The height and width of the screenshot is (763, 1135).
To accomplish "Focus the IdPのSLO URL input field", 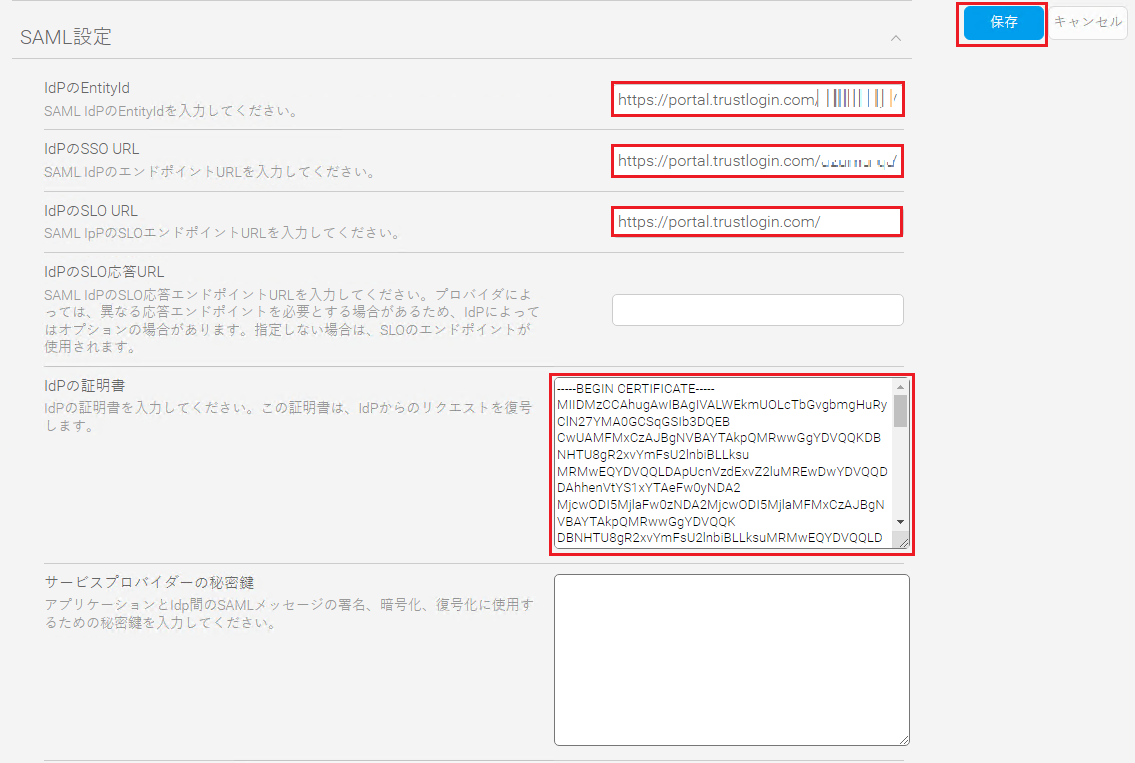I will click(757, 222).
